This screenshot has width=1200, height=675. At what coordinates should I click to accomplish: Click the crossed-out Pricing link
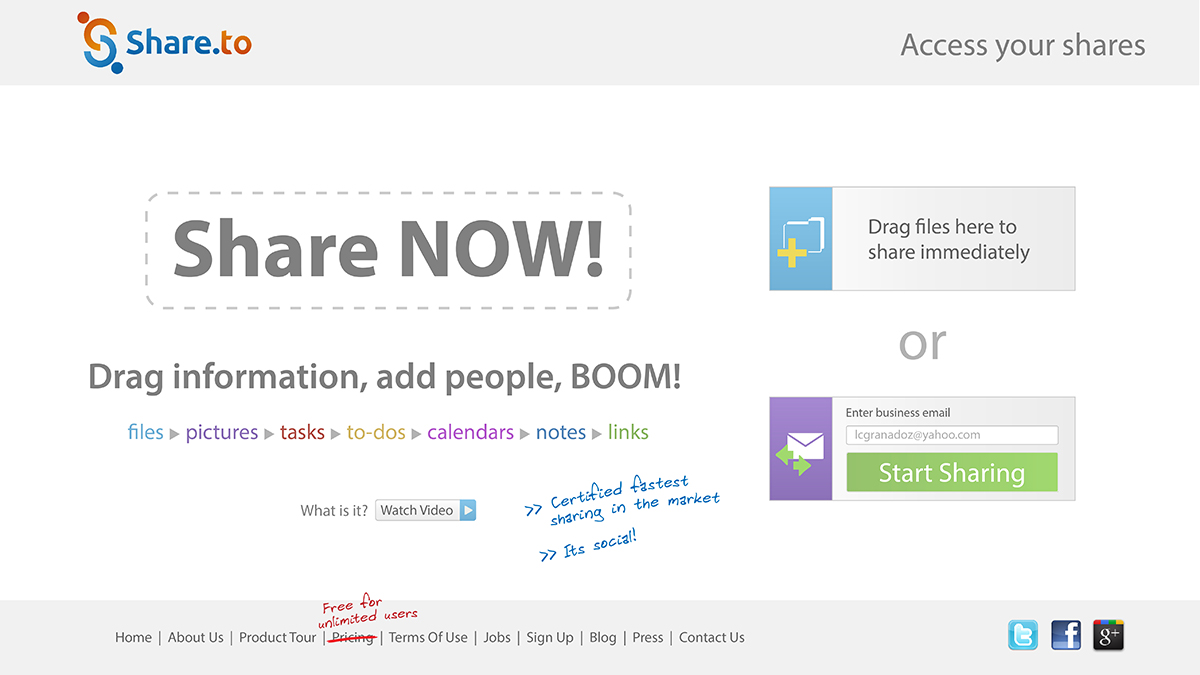pyautogui.click(x=352, y=637)
